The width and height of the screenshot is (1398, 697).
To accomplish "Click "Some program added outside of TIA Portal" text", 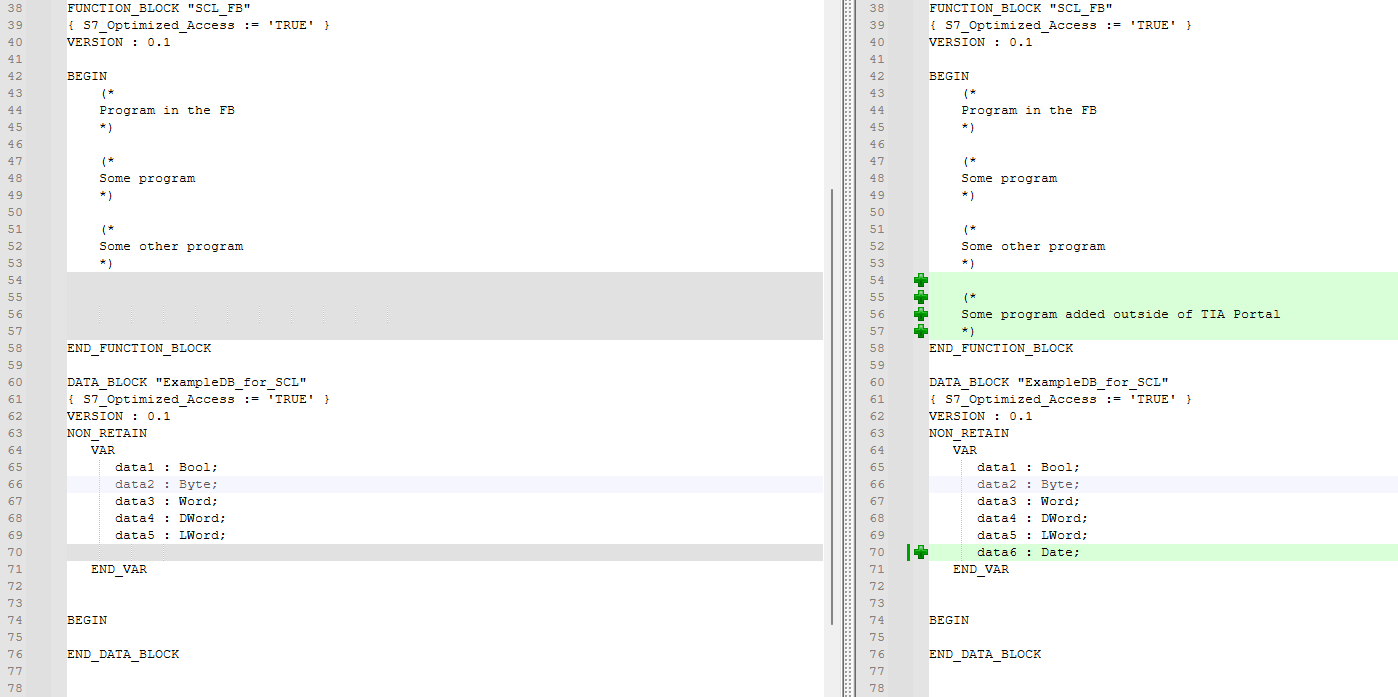I will point(1120,314).
